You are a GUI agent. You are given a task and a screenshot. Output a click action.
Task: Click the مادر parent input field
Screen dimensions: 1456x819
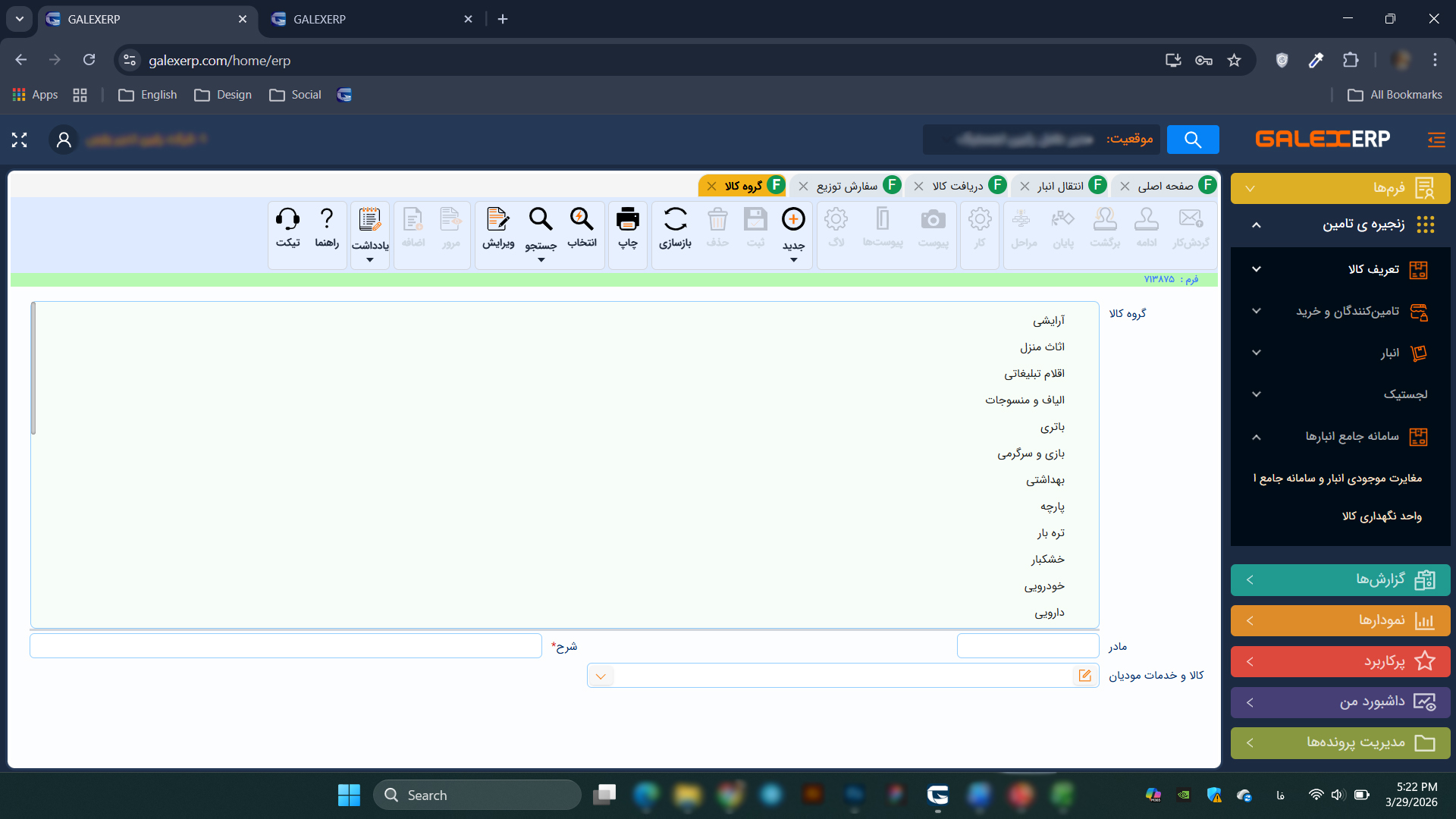[x=1028, y=646]
